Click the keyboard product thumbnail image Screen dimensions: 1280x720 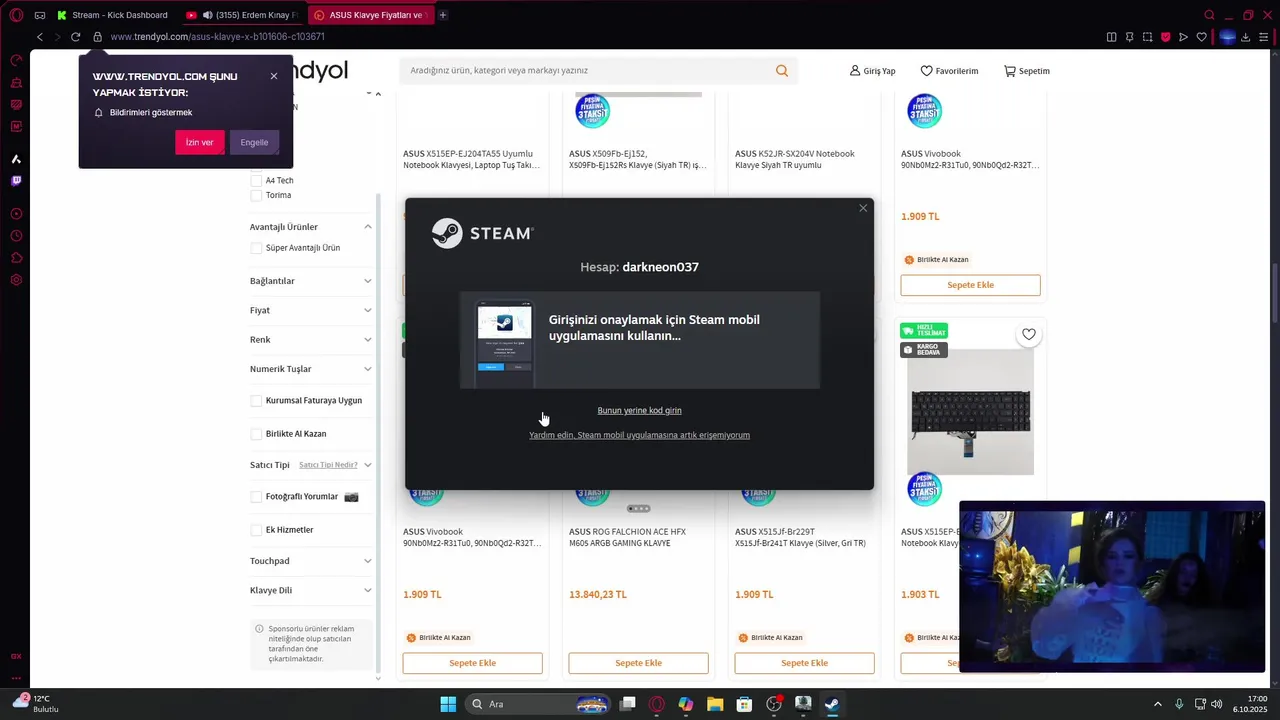[970, 411]
